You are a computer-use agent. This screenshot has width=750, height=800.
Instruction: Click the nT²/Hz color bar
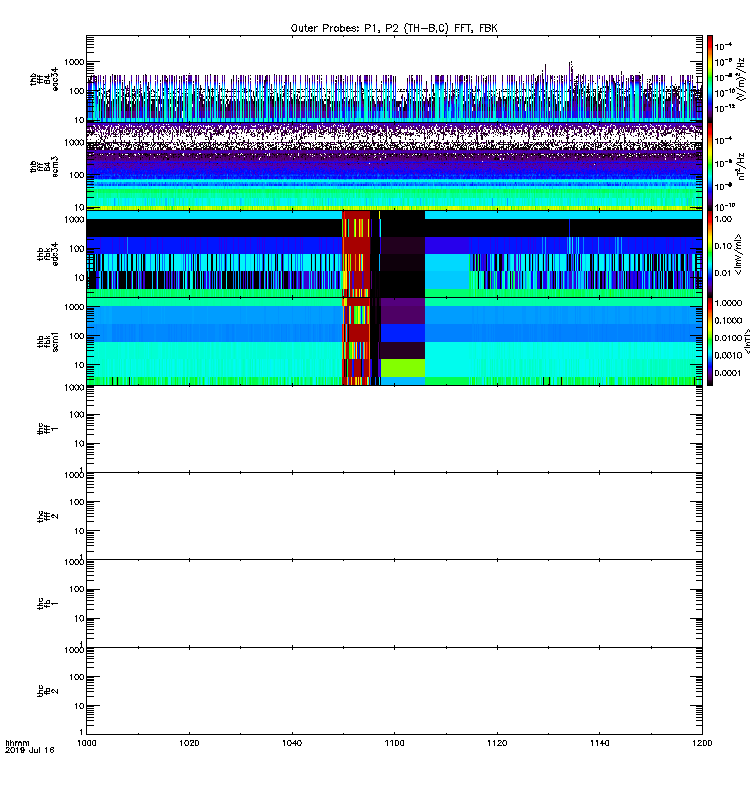point(710,166)
